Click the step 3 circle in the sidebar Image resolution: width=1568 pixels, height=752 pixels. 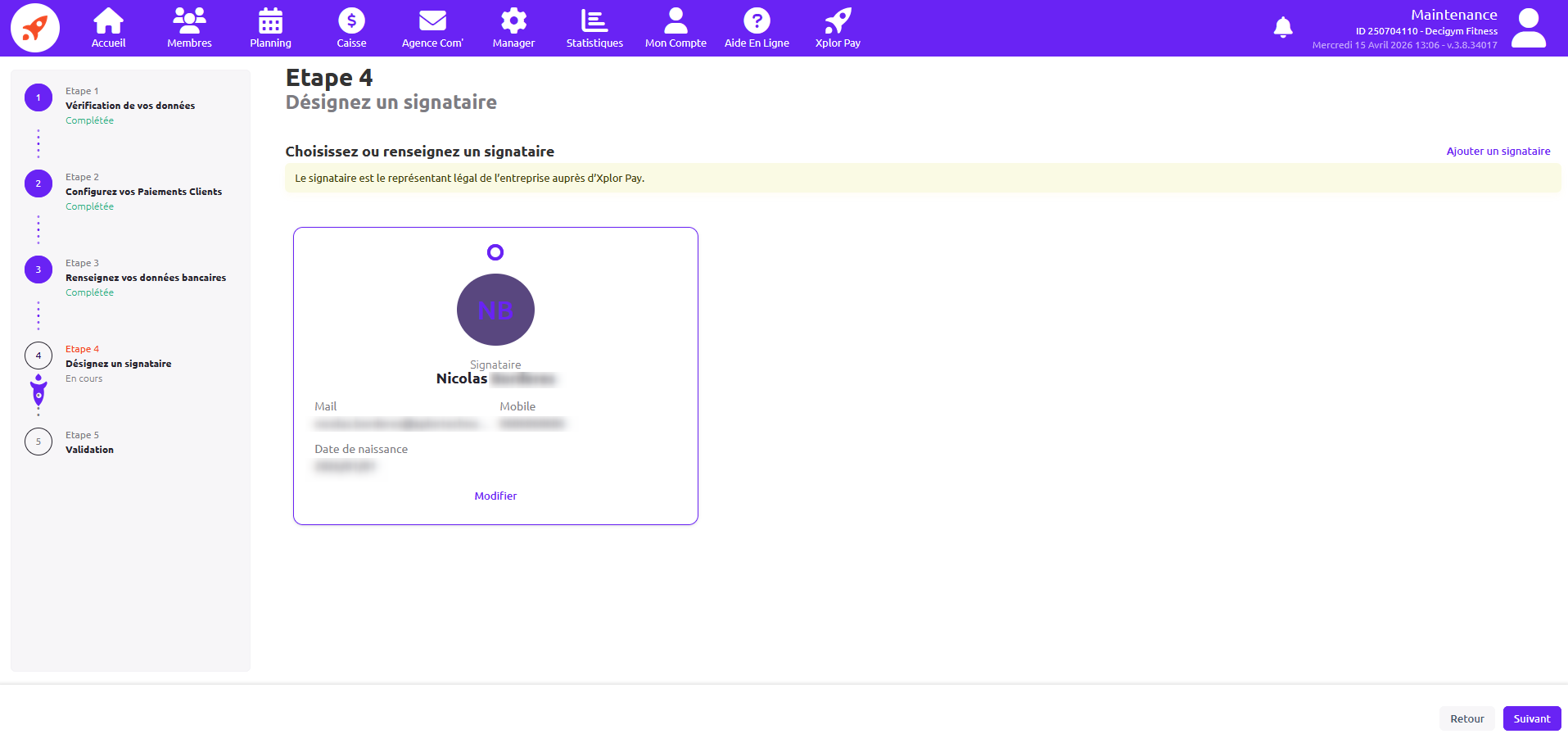click(x=38, y=270)
